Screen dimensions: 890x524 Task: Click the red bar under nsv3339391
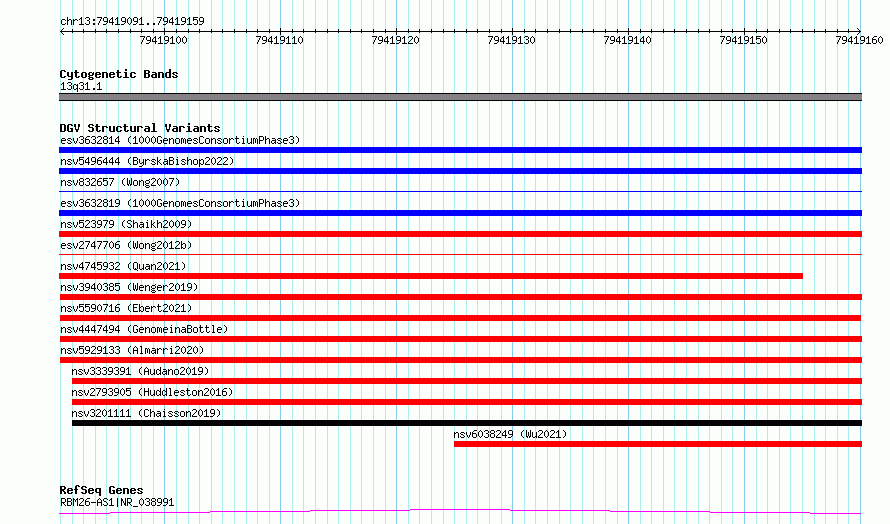pyautogui.click(x=467, y=382)
